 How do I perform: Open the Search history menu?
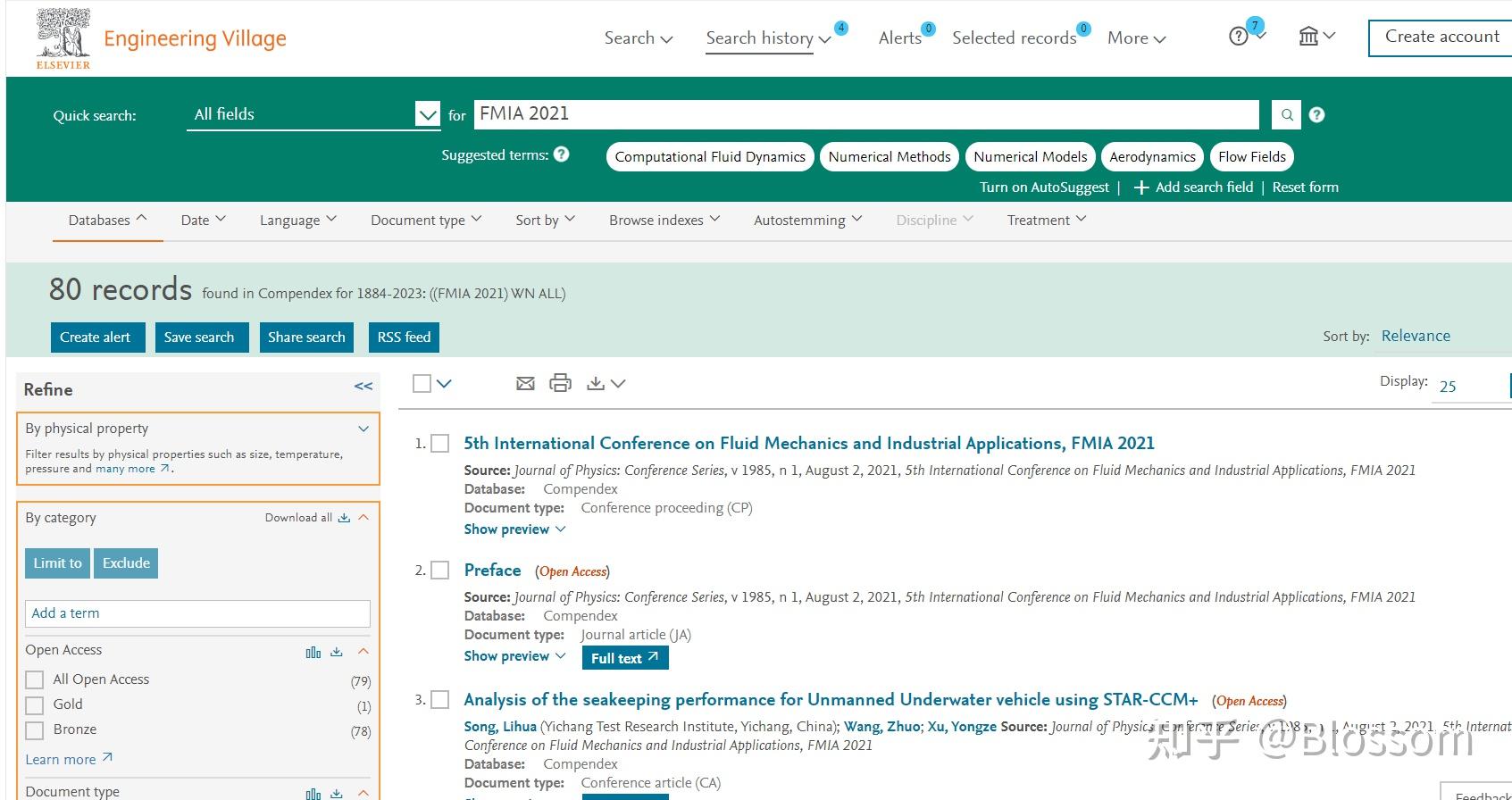click(767, 37)
